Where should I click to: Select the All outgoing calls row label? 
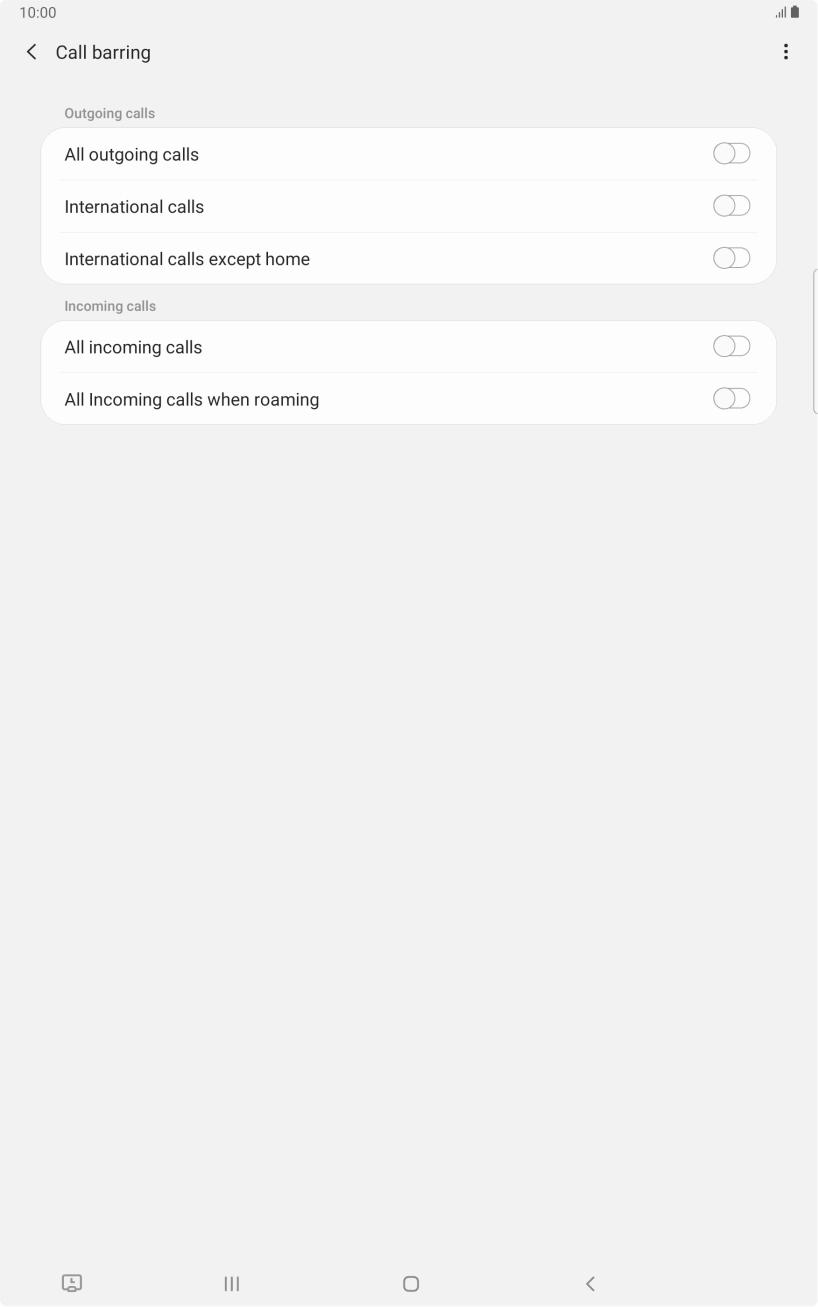point(131,154)
